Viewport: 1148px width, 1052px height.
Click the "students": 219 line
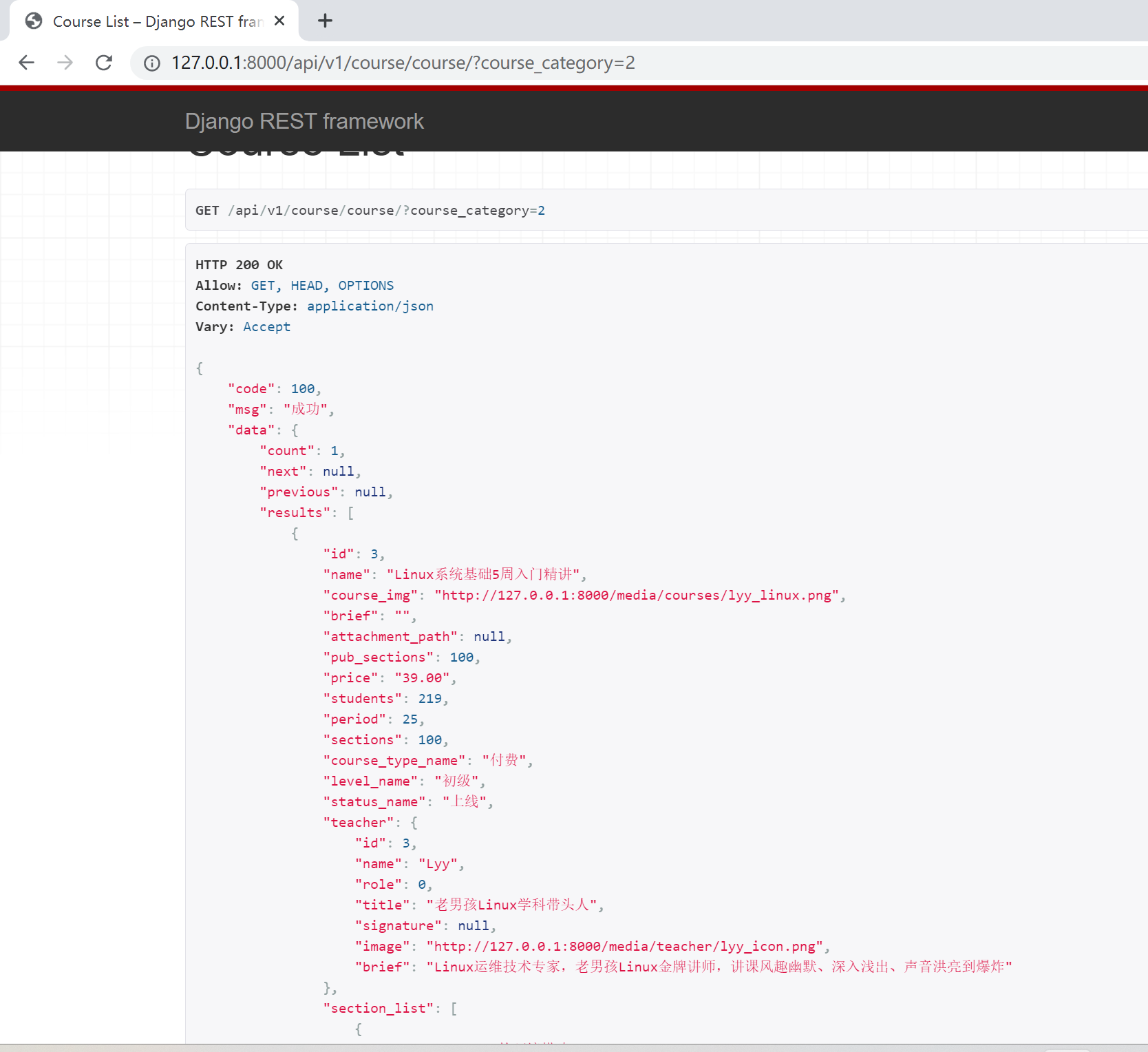[x=386, y=698]
